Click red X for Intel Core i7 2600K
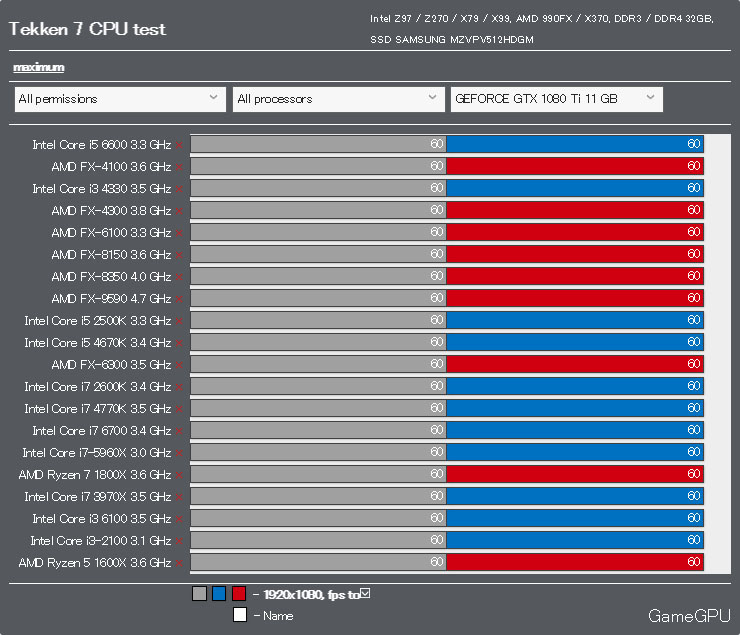Viewport: 740px width, 635px height. coord(179,387)
